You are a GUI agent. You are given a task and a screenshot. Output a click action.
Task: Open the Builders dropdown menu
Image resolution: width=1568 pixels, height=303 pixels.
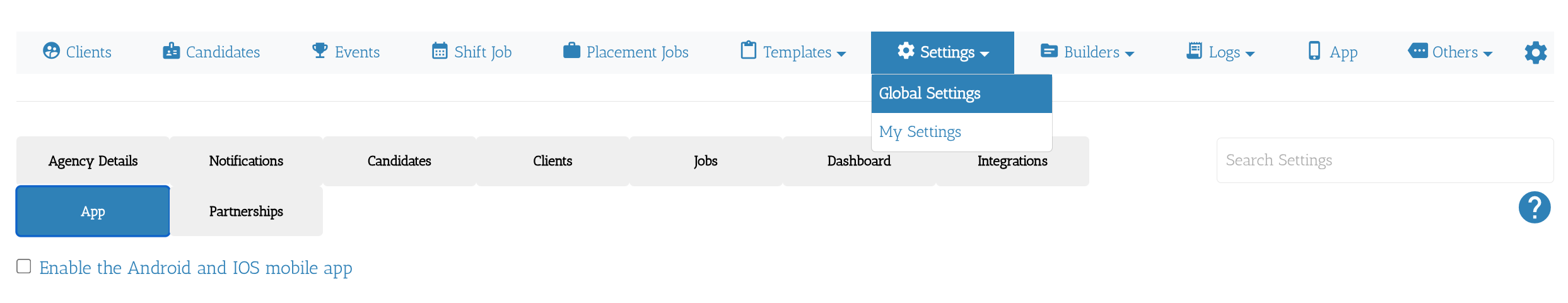[x=1087, y=52]
